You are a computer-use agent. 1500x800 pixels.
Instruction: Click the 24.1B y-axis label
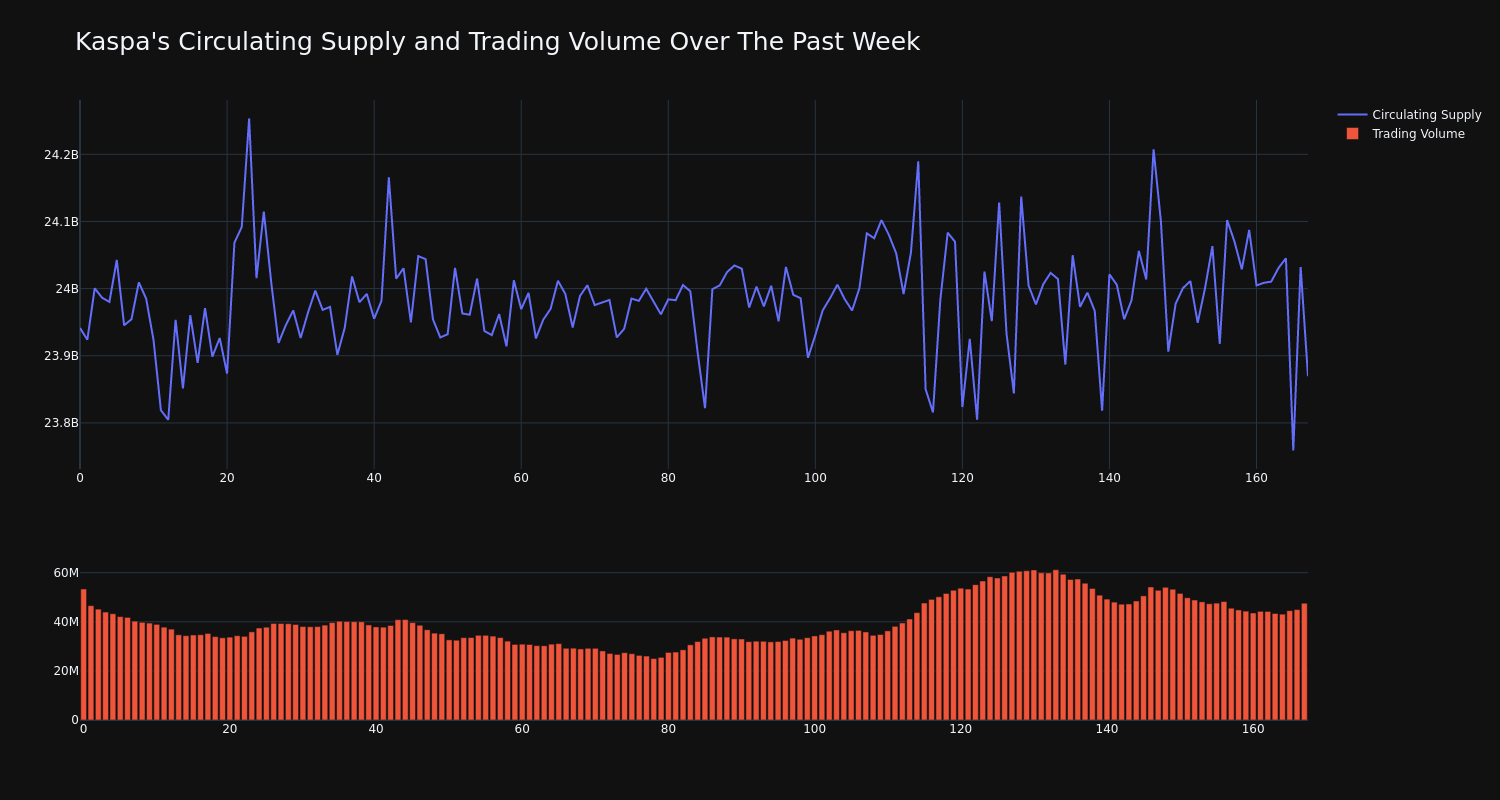tap(61, 222)
